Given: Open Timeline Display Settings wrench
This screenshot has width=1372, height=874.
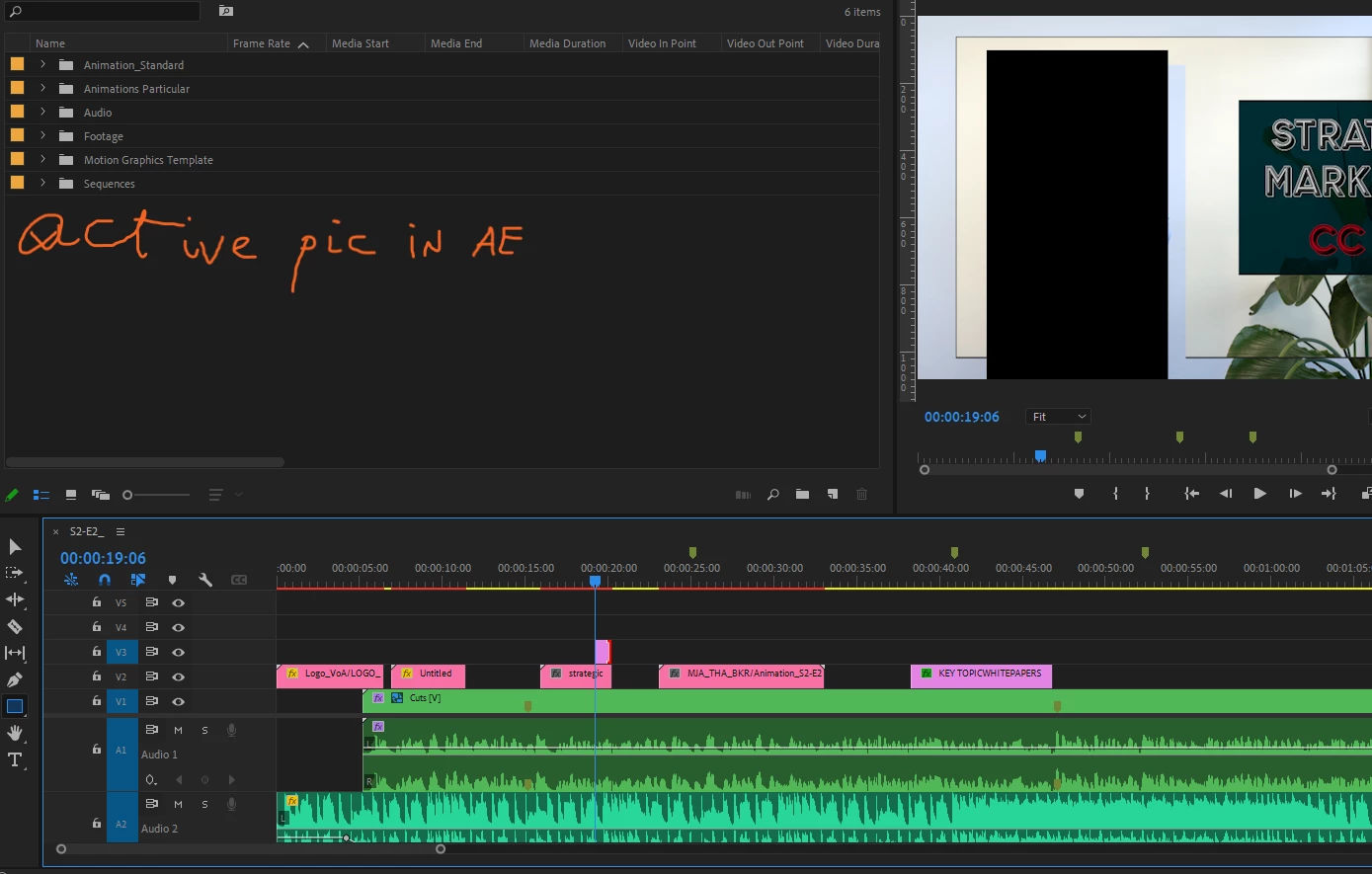Looking at the screenshot, I should (x=205, y=580).
